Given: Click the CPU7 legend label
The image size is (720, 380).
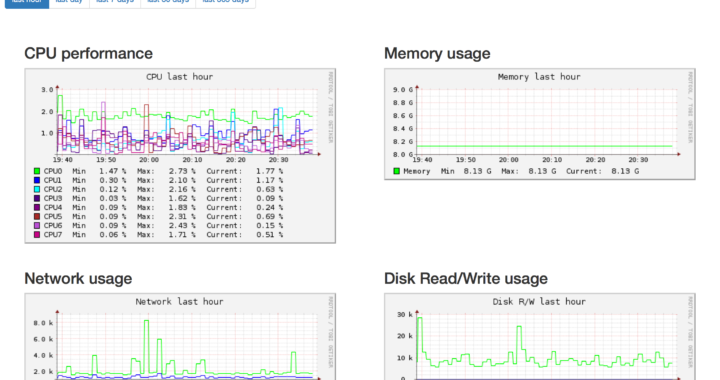Looking at the screenshot, I should [53, 235].
